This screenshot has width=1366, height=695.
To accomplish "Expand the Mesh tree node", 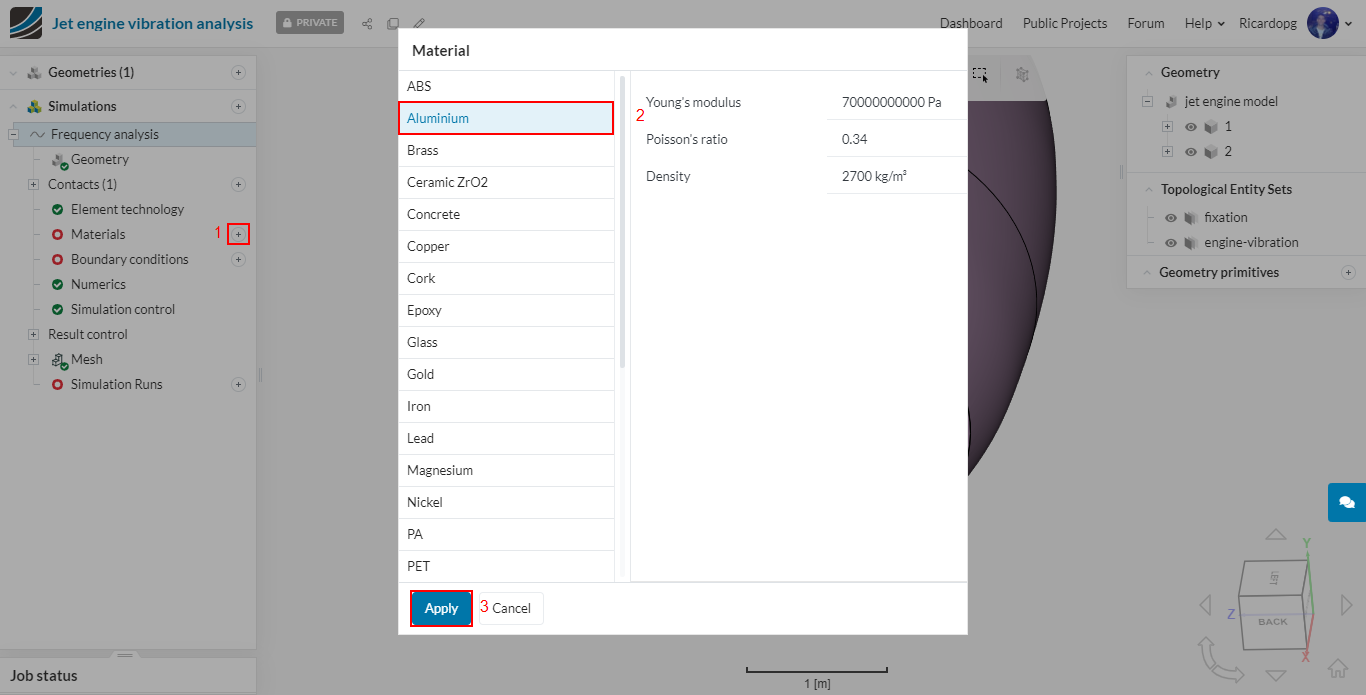I will pyautogui.click(x=33, y=359).
